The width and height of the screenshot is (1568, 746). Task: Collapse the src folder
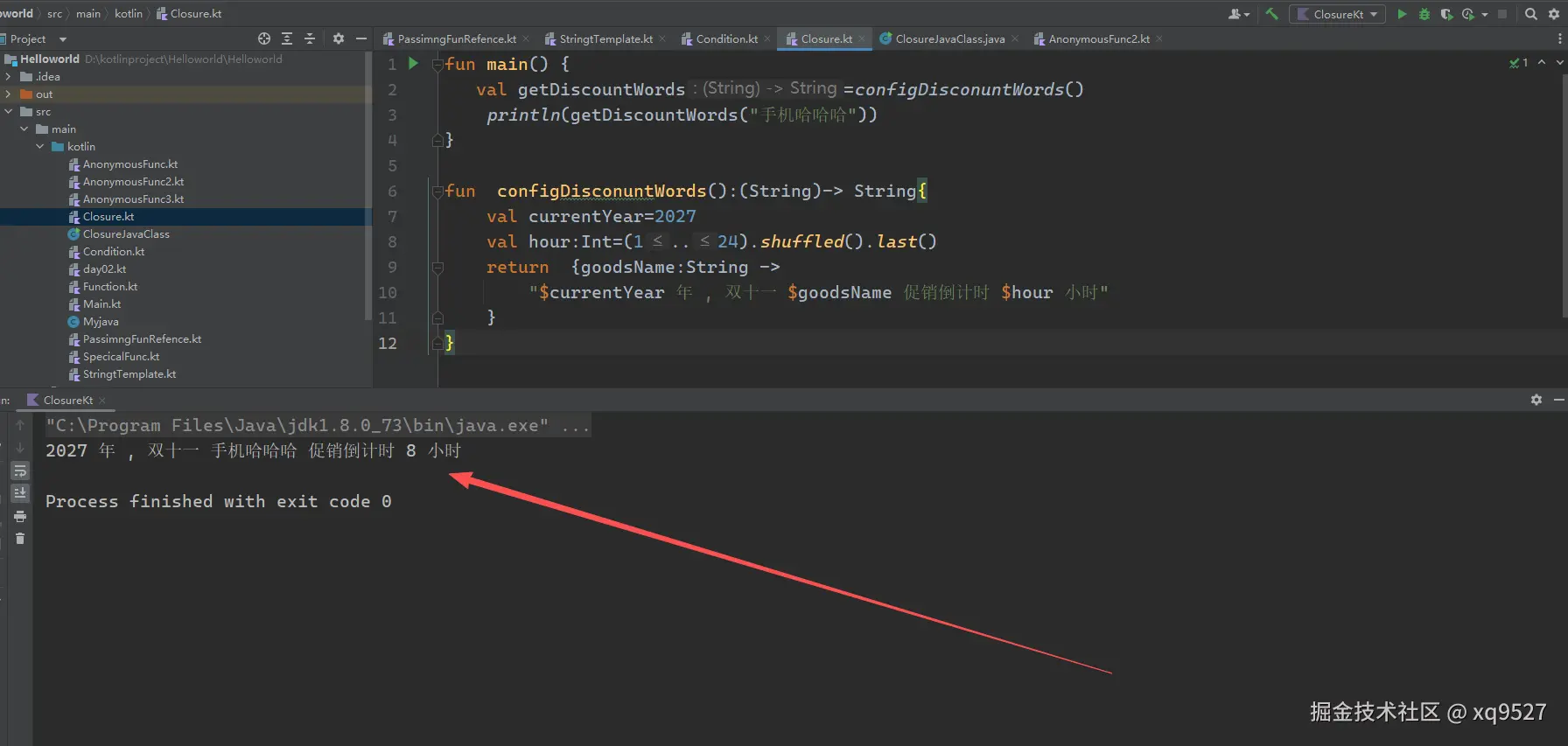click(9, 112)
